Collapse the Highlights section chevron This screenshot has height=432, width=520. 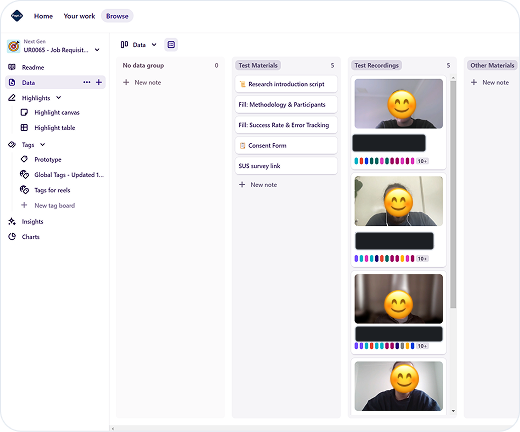coord(59,97)
